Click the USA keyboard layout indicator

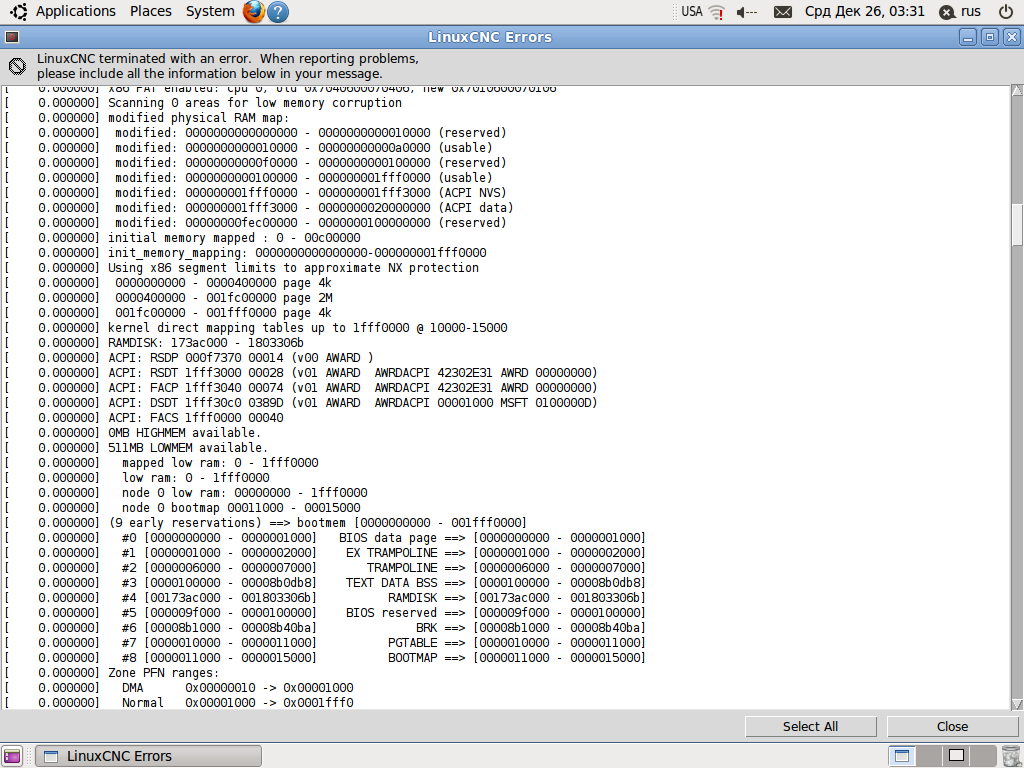click(692, 11)
